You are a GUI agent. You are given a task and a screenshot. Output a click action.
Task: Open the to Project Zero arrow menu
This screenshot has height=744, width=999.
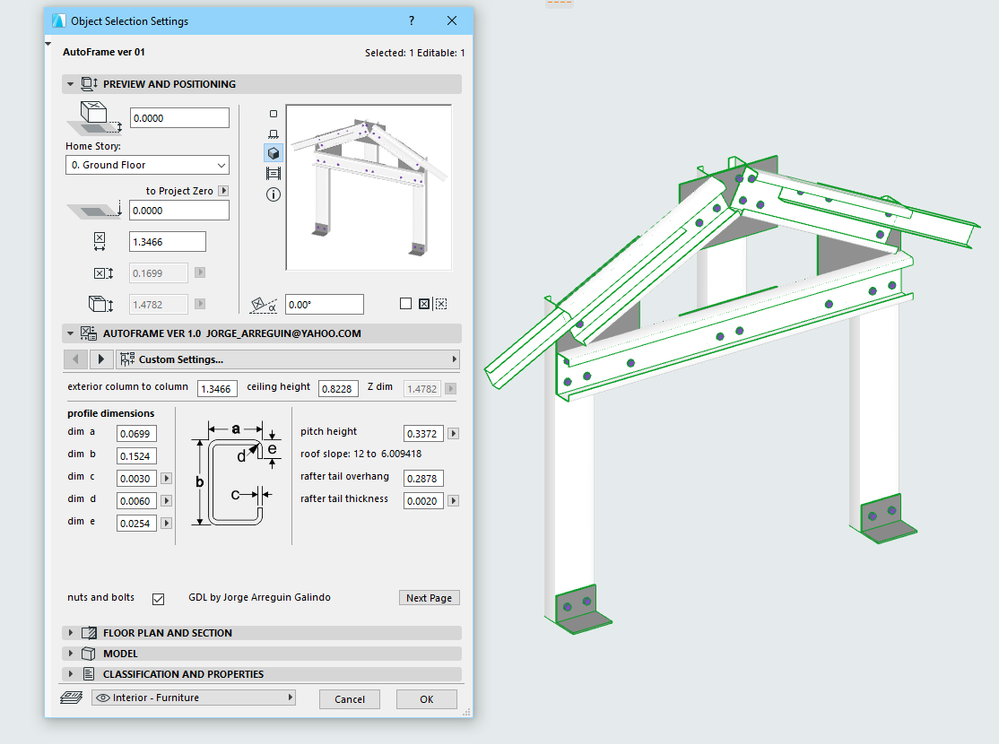click(x=223, y=190)
